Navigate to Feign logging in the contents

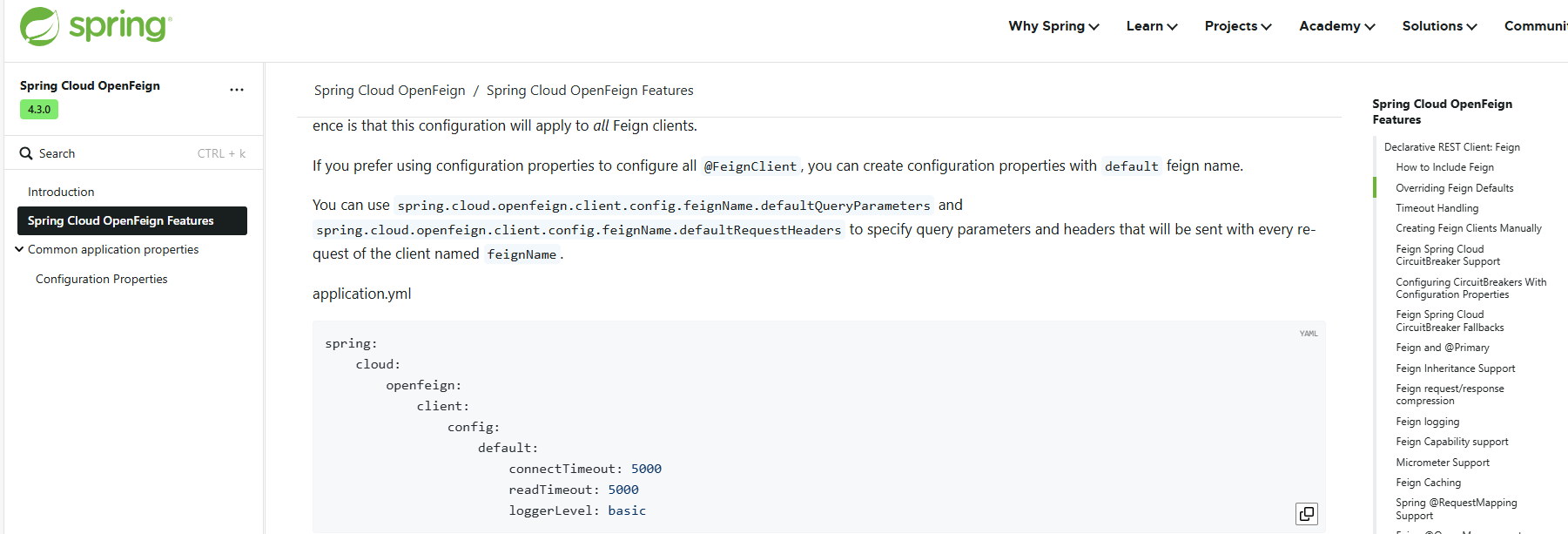[1427, 422]
